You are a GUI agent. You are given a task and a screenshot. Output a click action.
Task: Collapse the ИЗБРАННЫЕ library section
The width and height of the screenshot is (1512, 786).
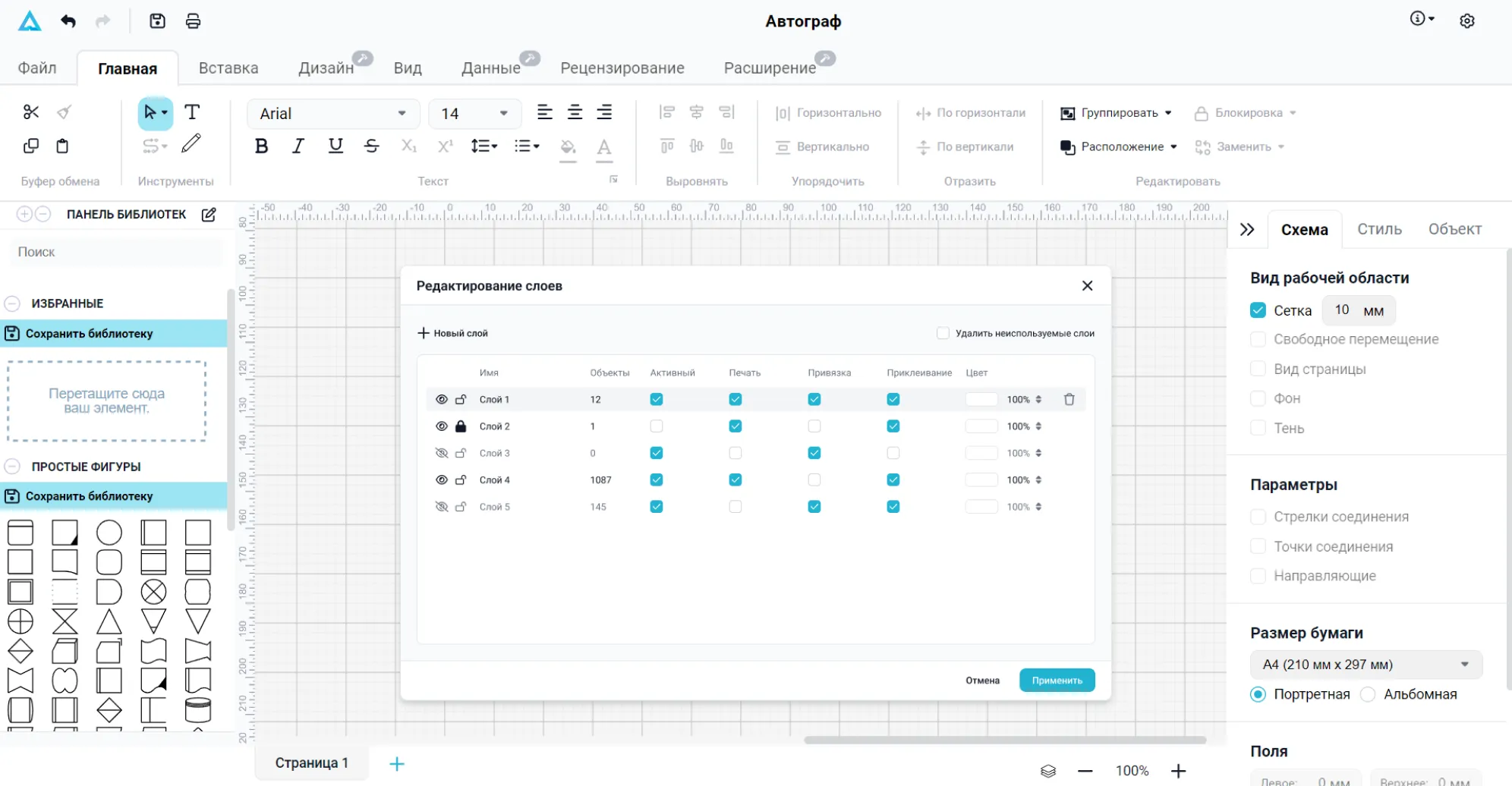click(12, 303)
